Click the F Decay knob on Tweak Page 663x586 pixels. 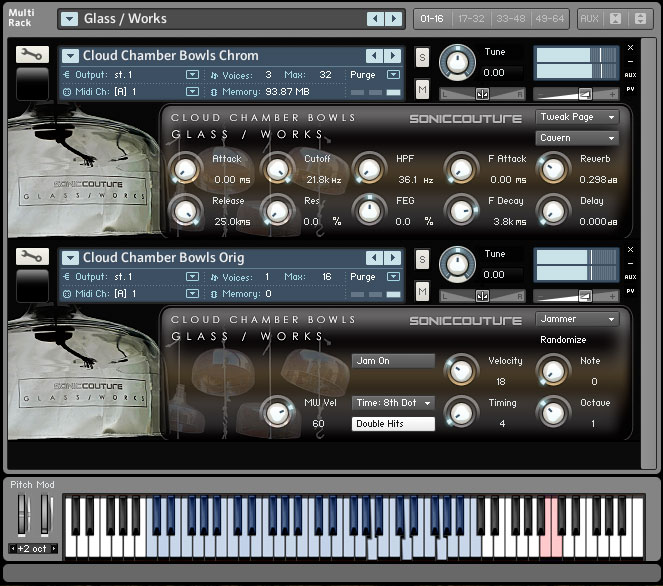461,211
